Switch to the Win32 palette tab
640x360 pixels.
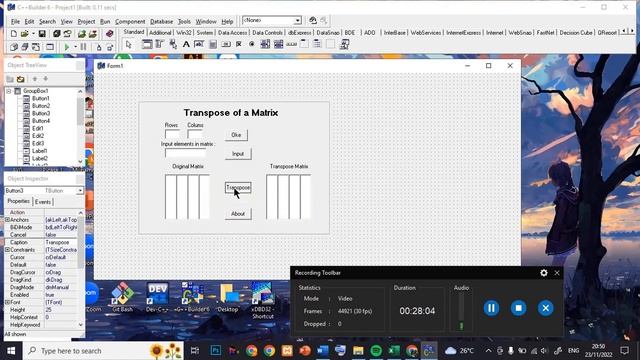pos(184,33)
